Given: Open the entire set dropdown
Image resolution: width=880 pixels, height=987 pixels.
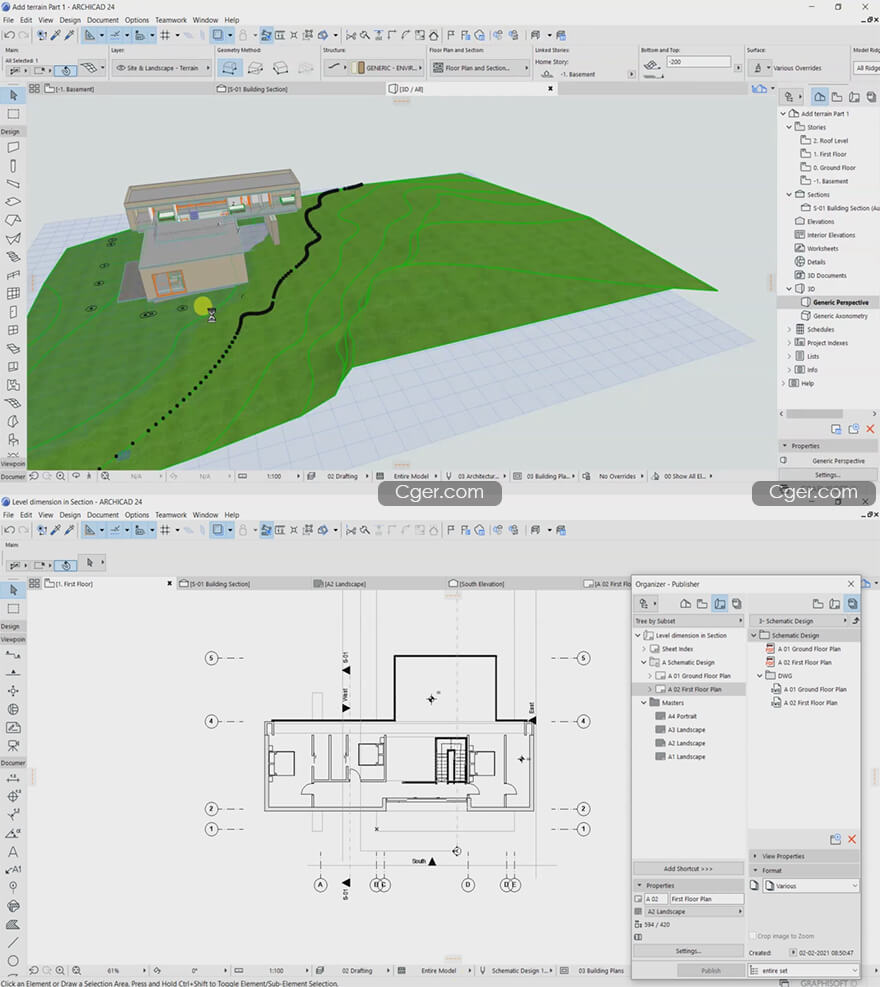Looking at the screenshot, I should coord(803,971).
